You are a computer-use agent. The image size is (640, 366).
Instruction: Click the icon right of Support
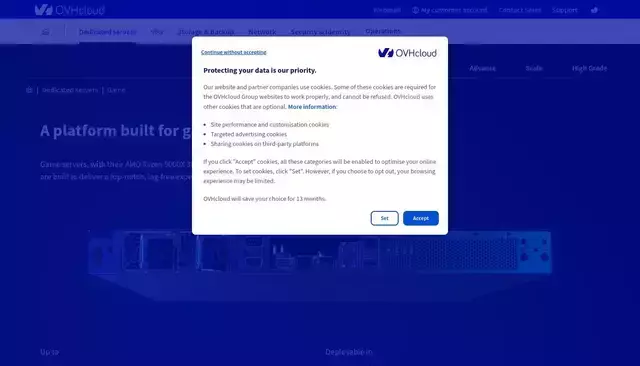coord(594,10)
